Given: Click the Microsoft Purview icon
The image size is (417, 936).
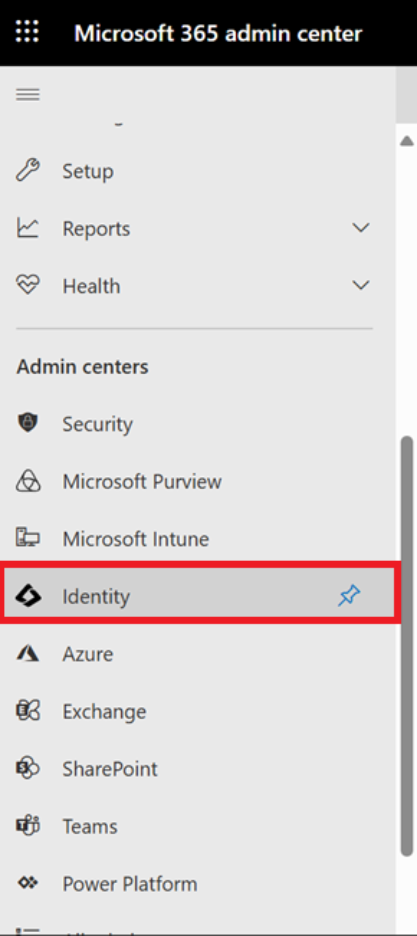Looking at the screenshot, I should (27, 481).
